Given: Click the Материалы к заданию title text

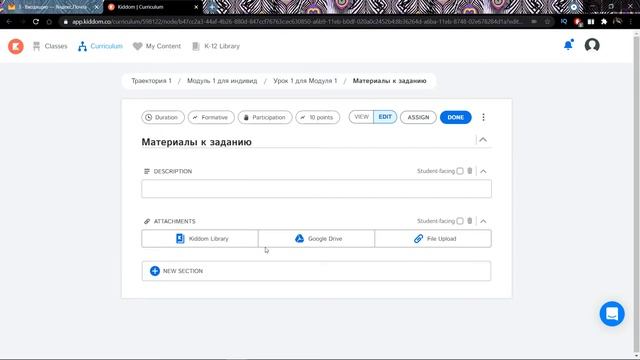Looking at the screenshot, I should 196,142.
